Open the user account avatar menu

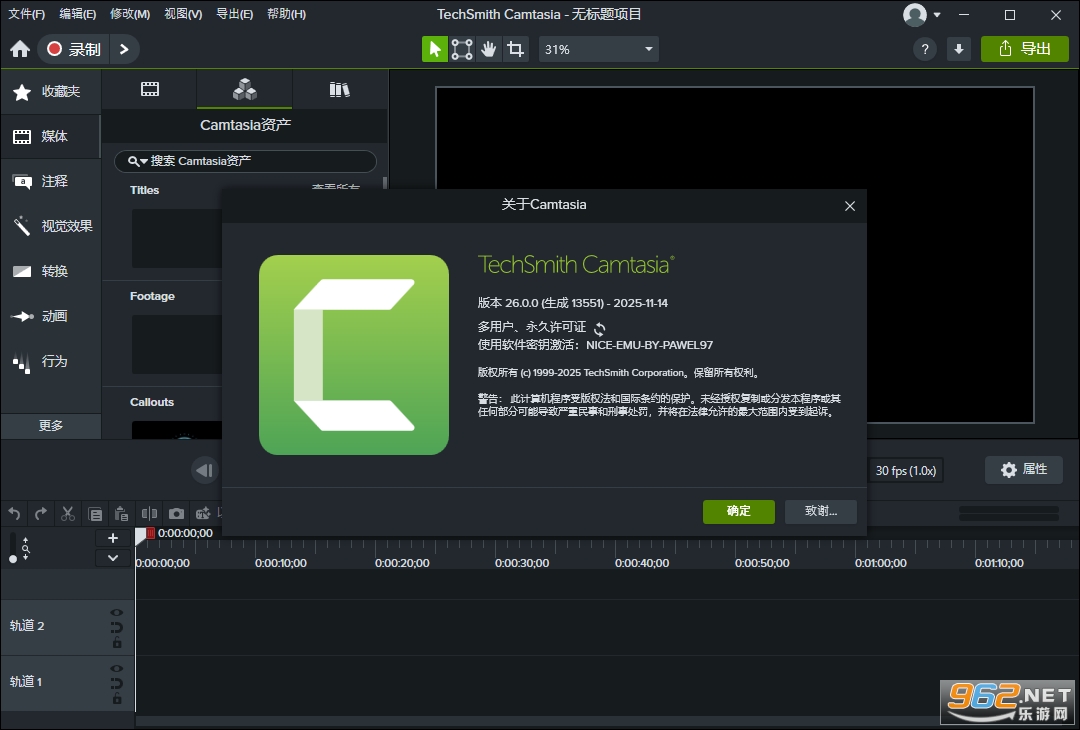point(922,14)
